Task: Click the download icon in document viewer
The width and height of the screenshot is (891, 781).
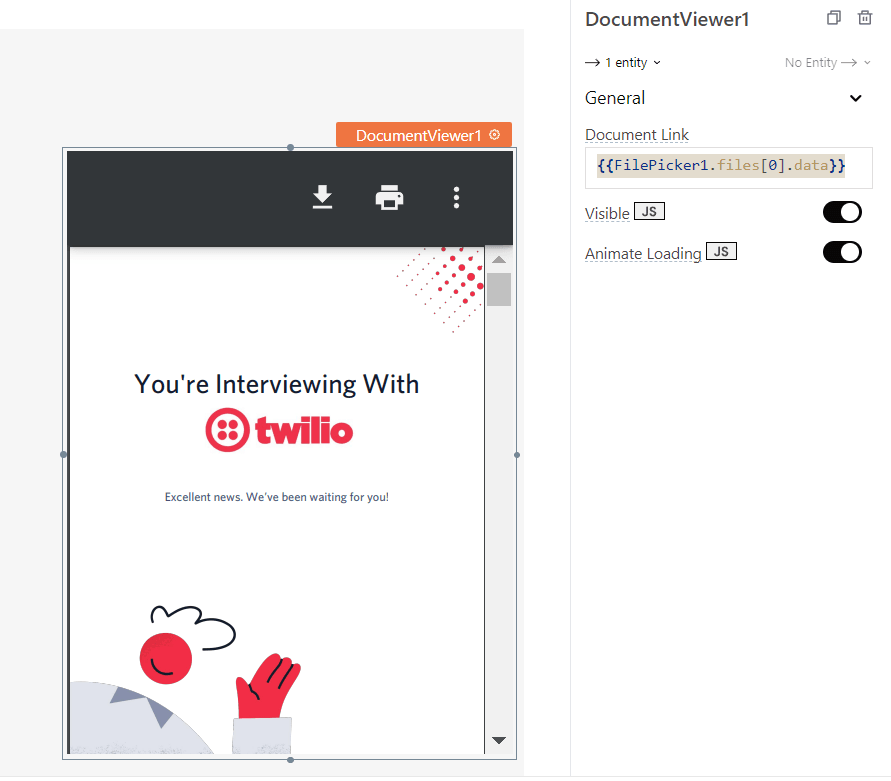Action: [322, 198]
